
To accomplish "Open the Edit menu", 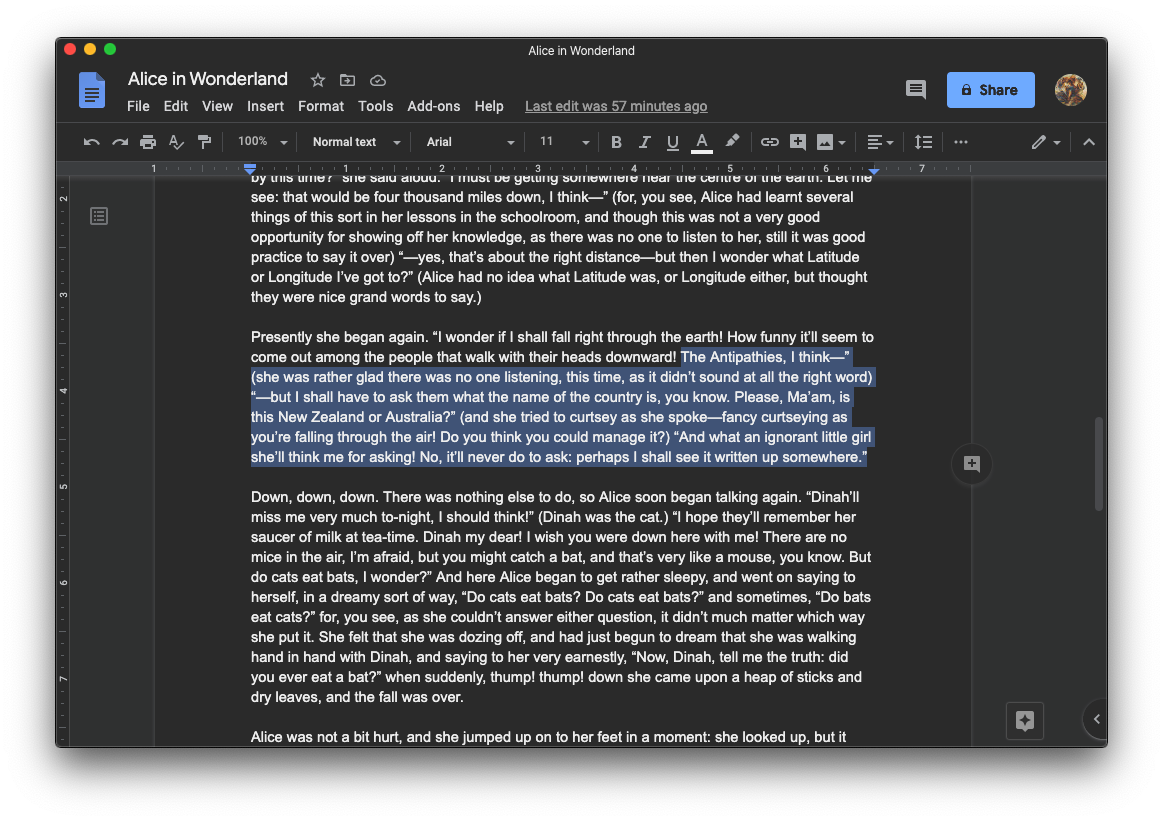I will 176,106.
